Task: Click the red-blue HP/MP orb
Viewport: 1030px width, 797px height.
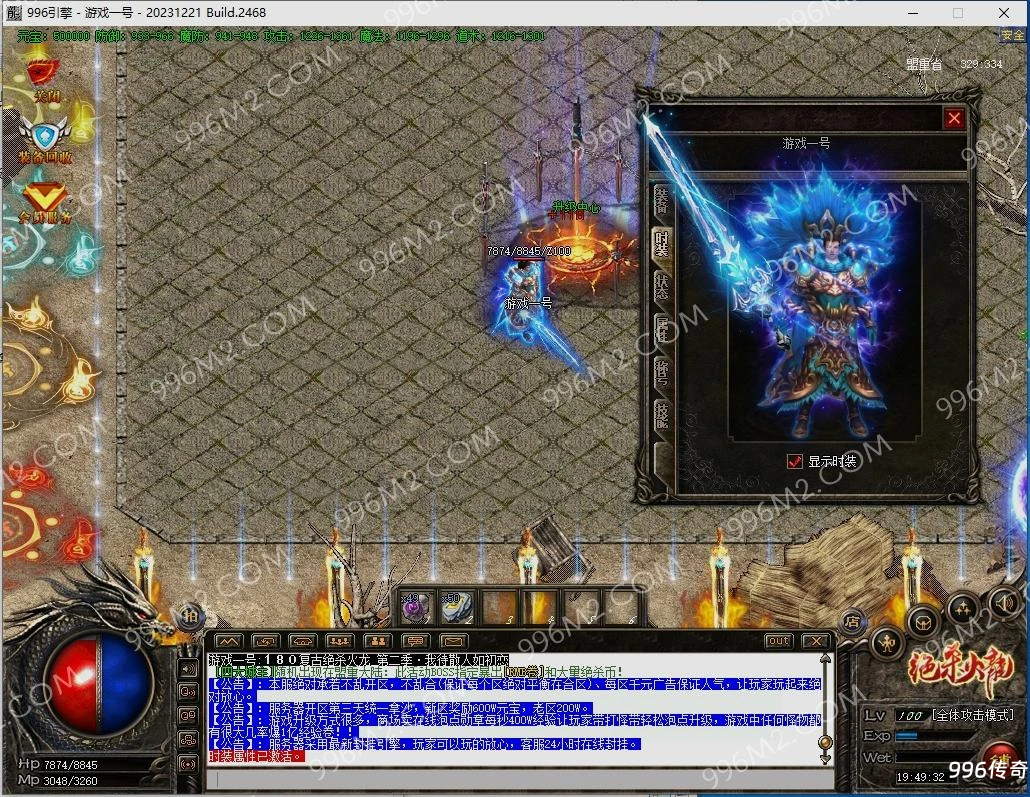Action: (99, 683)
